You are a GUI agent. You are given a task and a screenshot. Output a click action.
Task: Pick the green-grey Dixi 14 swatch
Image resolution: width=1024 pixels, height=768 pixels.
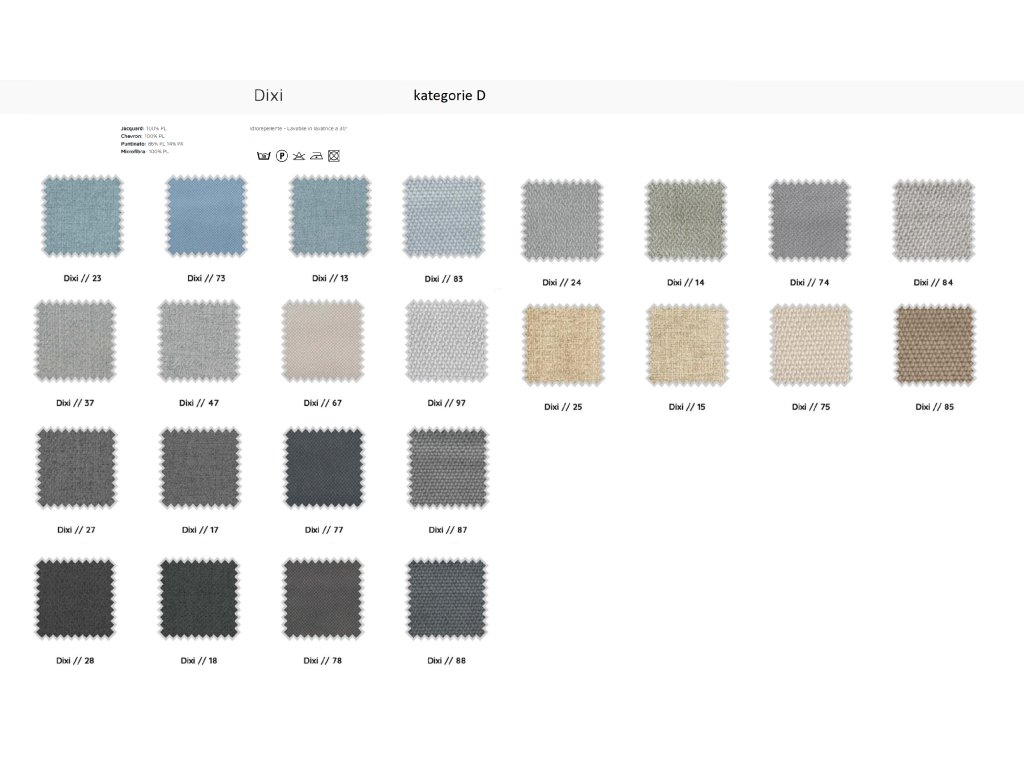tap(686, 221)
